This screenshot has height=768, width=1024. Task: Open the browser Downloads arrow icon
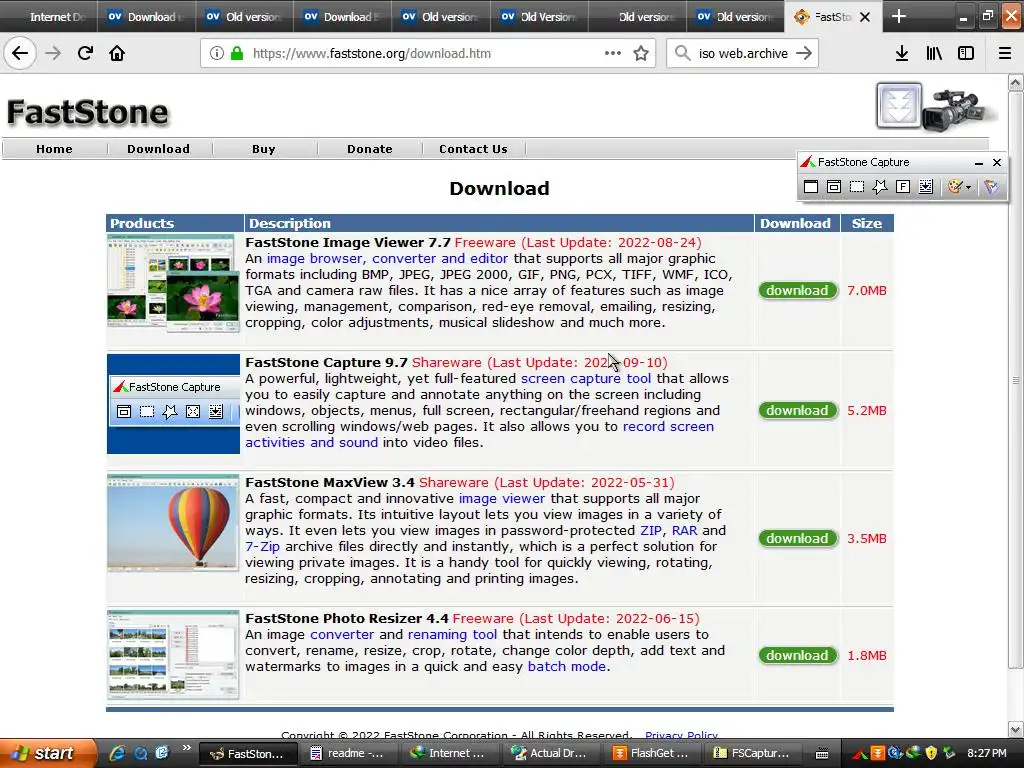[x=902, y=54]
